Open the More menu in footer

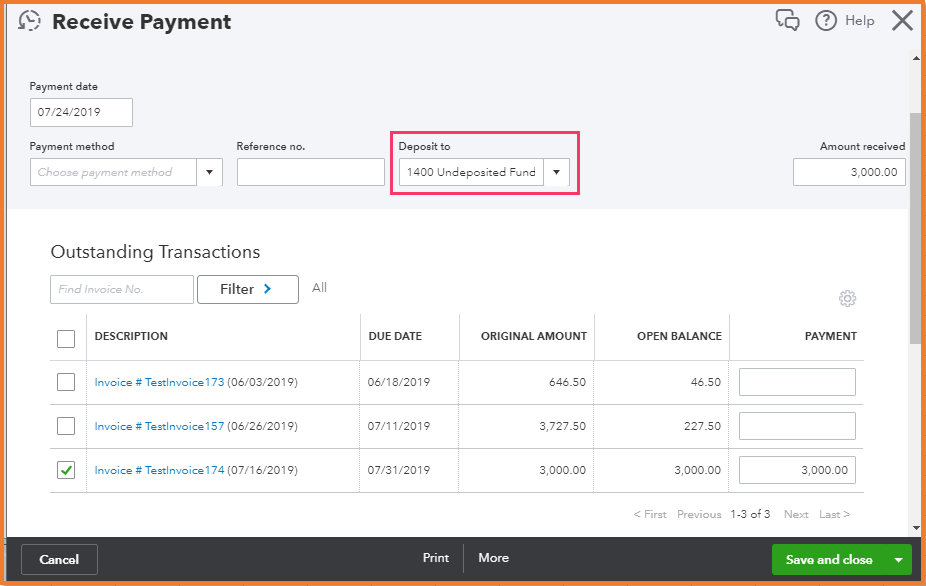pyautogui.click(x=493, y=558)
